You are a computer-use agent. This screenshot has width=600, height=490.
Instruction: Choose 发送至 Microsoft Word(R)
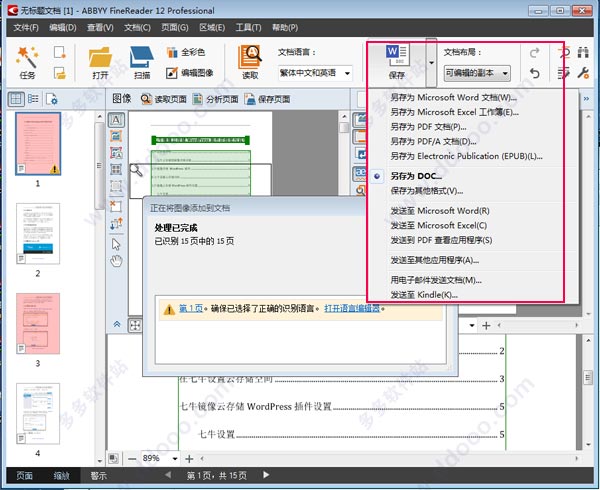[440, 211]
